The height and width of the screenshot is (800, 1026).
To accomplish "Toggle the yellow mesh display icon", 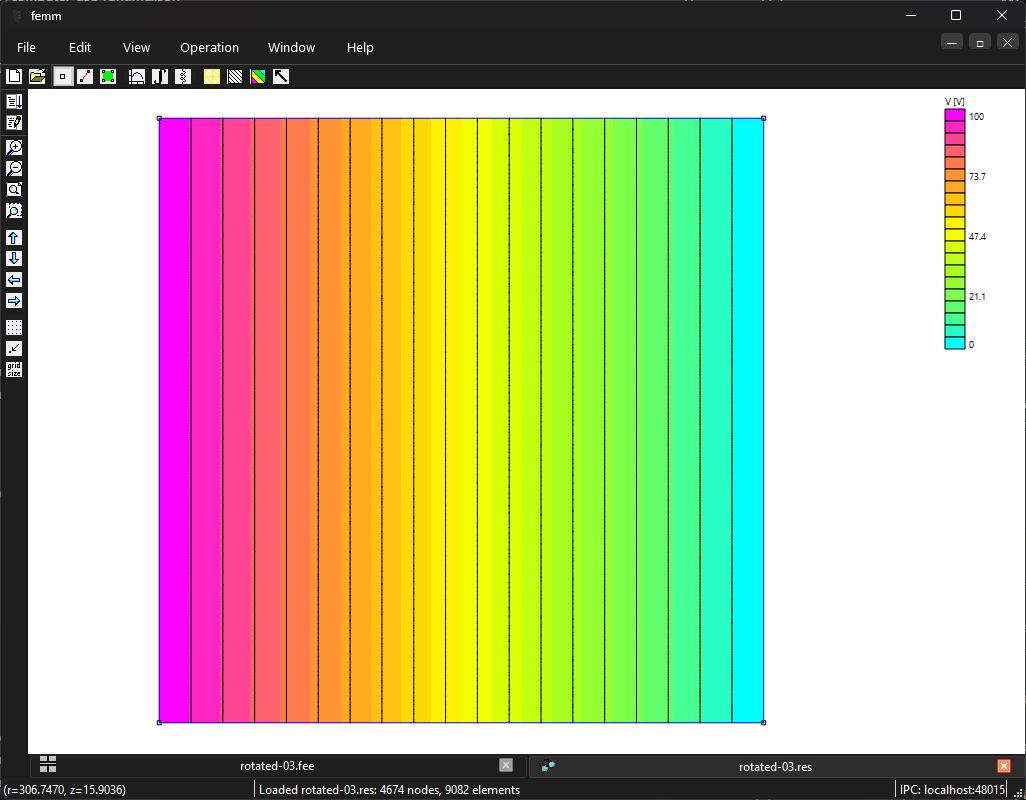I will pyautogui.click(x=212, y=77).
